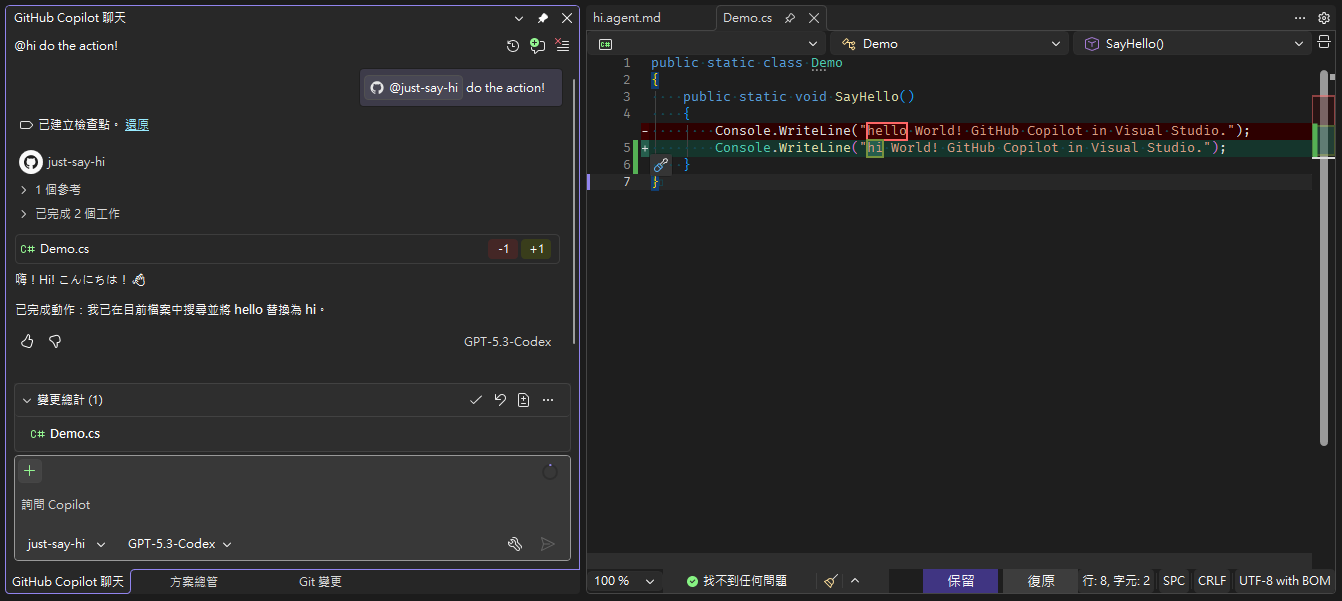Click the +1 added lines badge
1342x601 pixels.
[x=537, y=249]
